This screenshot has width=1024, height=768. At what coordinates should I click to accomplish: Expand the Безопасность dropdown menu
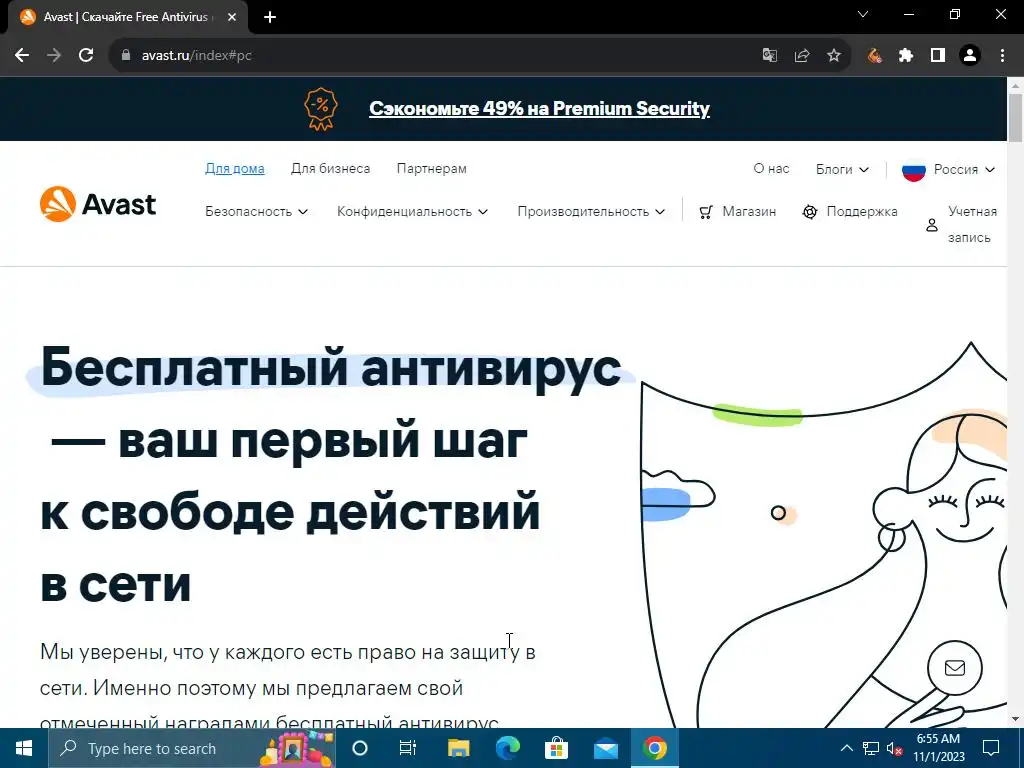[x=257, y=212]
